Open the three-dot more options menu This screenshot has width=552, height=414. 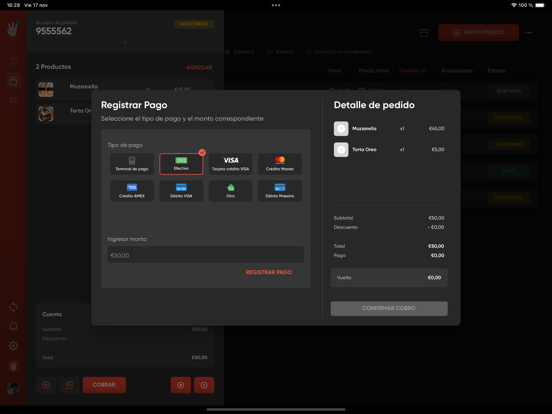(x=528, y=32)
